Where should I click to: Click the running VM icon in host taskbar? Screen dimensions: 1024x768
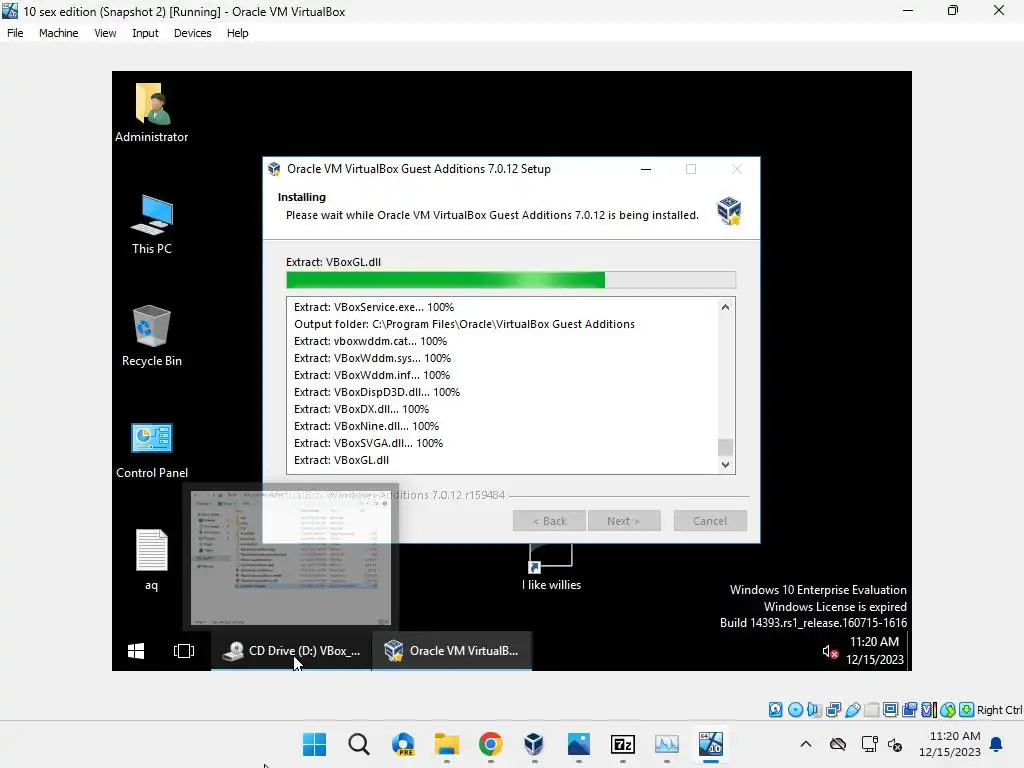(x=711, y=744)
